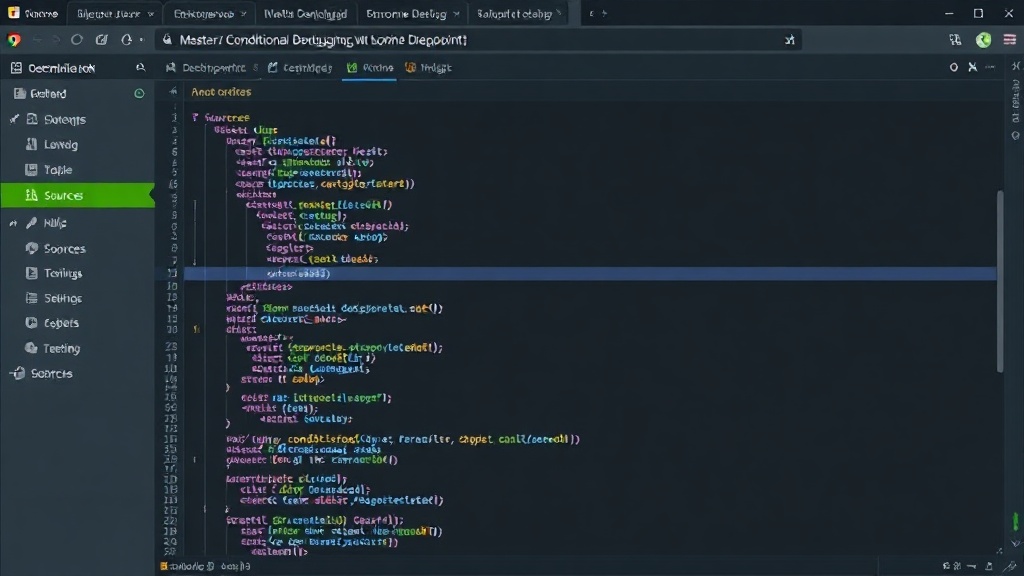This screenshot has width=1024, height=576.
Task: Click the orange status icon in bottom bar
Action: tap(164, 566)
